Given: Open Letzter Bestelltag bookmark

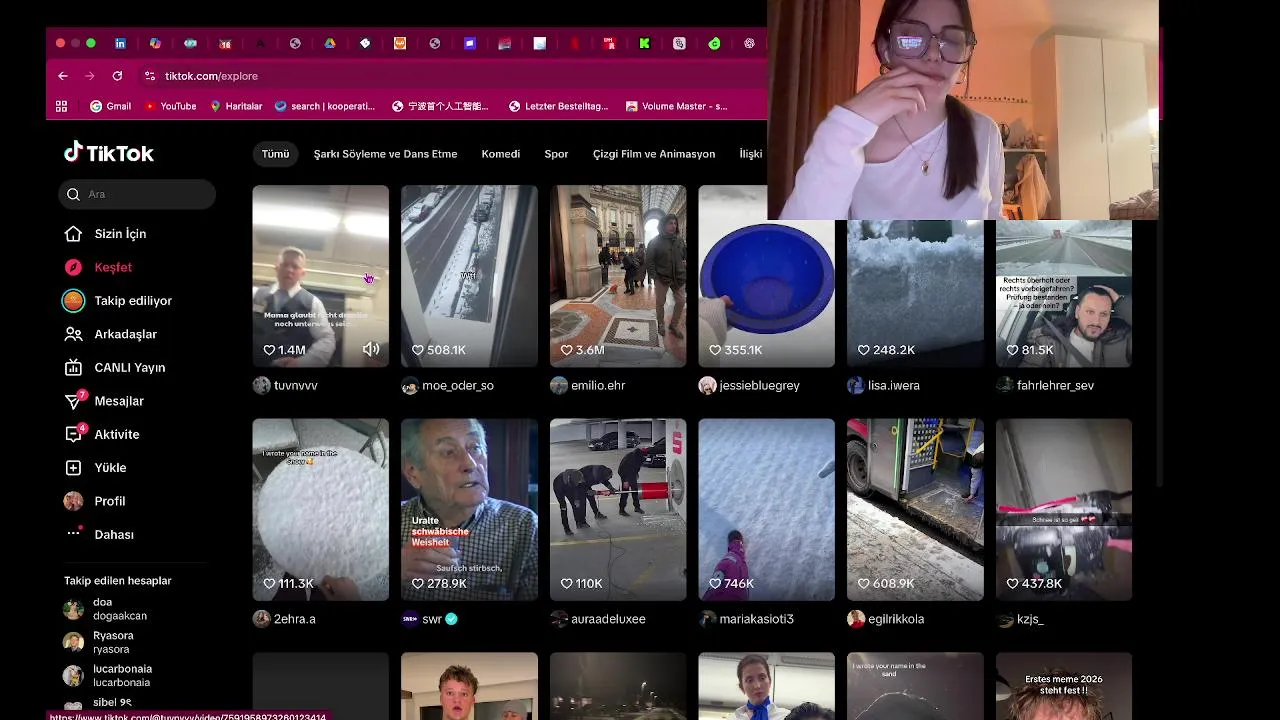Looking at the screenshot, I should point(558,106).
